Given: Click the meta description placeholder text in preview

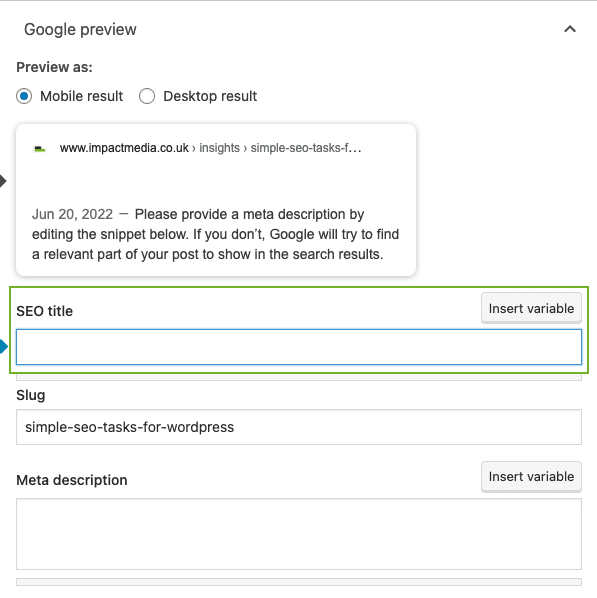Looking at the screenshot, I should point(216,234).
